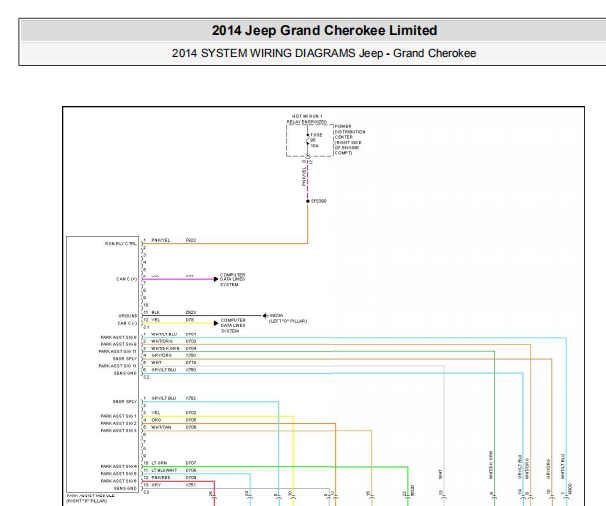The height and width of the screenshot is (506, 606).
Task: Click the 'PARK ASST SIG 1' pin label
Action: pyautogui.click(x=119, y=416)
